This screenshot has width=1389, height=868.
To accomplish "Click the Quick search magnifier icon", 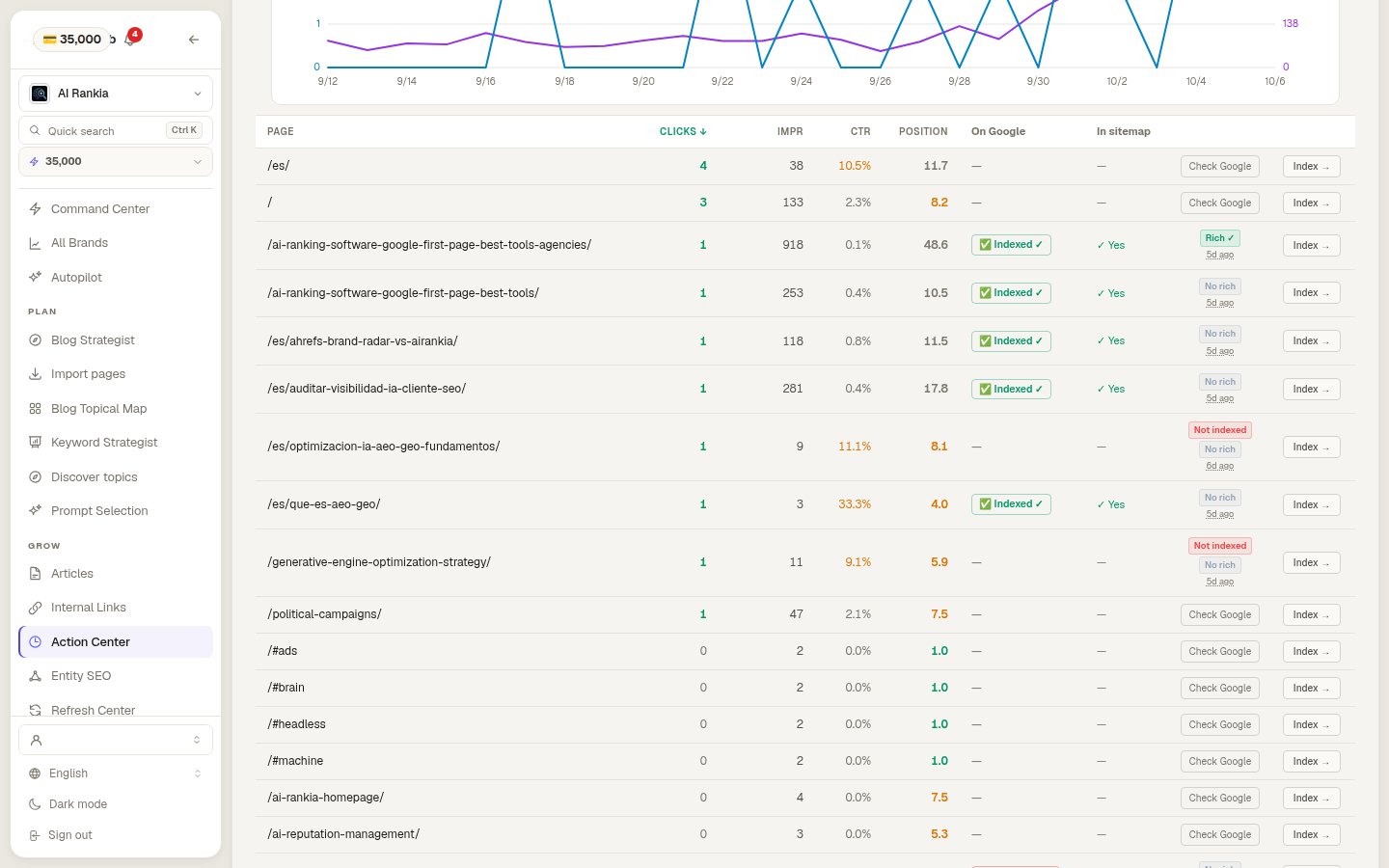I will pos(35,130).
